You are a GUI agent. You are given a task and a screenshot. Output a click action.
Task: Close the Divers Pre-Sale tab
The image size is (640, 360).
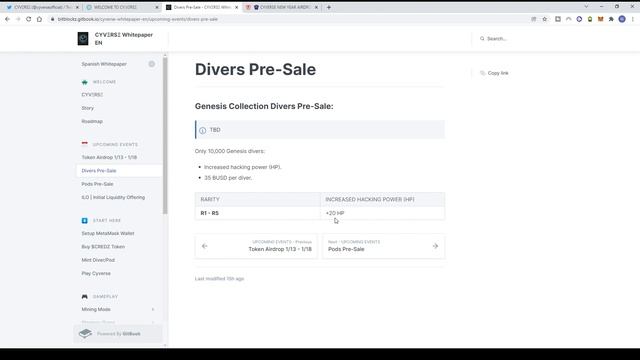[236, 7]
